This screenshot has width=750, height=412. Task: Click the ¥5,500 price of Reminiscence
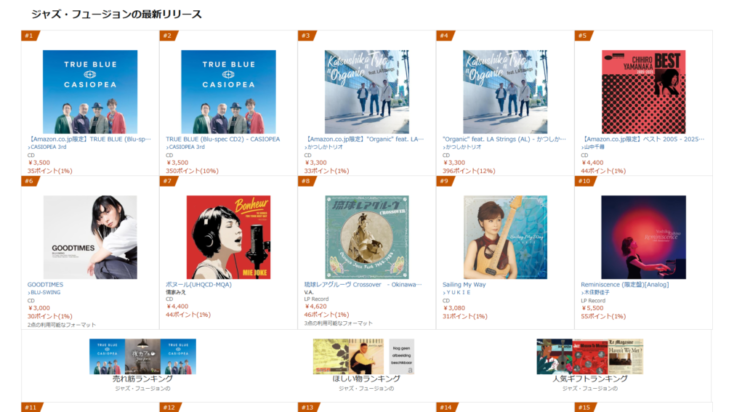[x=594, y=308]
